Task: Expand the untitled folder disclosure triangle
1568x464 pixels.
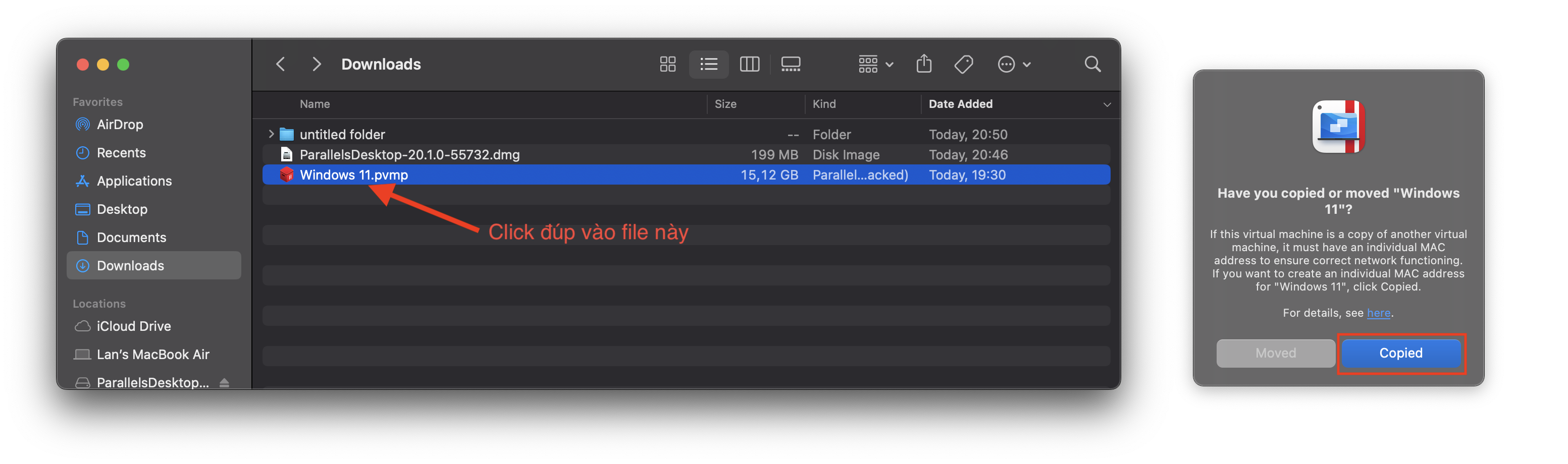Action: tap(270, 134)
